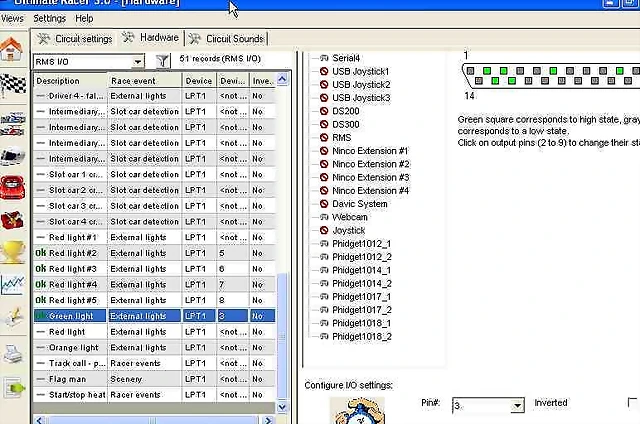The width and height of the screenshot is (640, 424).
Task: Select the Green light row
Action: coord(154,316)
